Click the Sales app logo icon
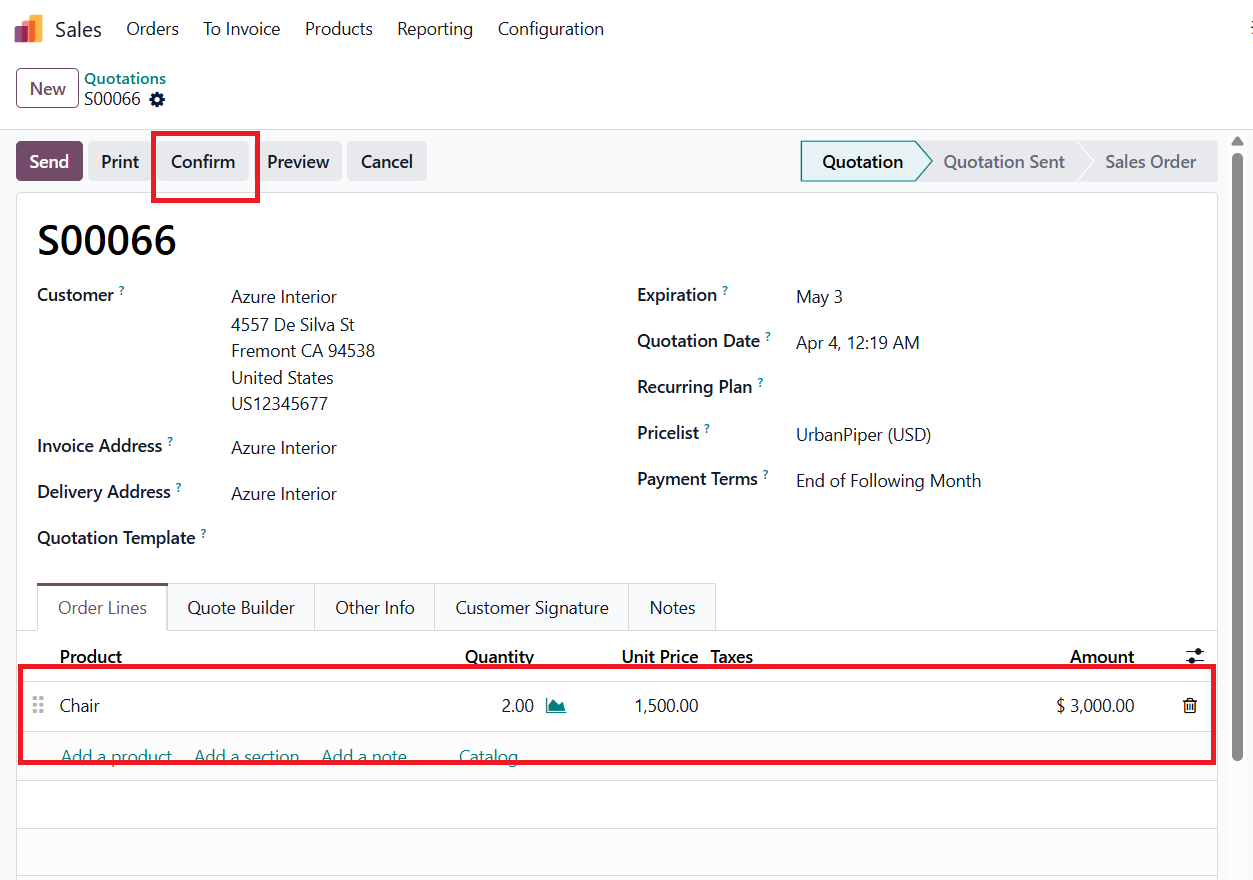Viewport: 1253px width, 880px height. coord(28,29)
